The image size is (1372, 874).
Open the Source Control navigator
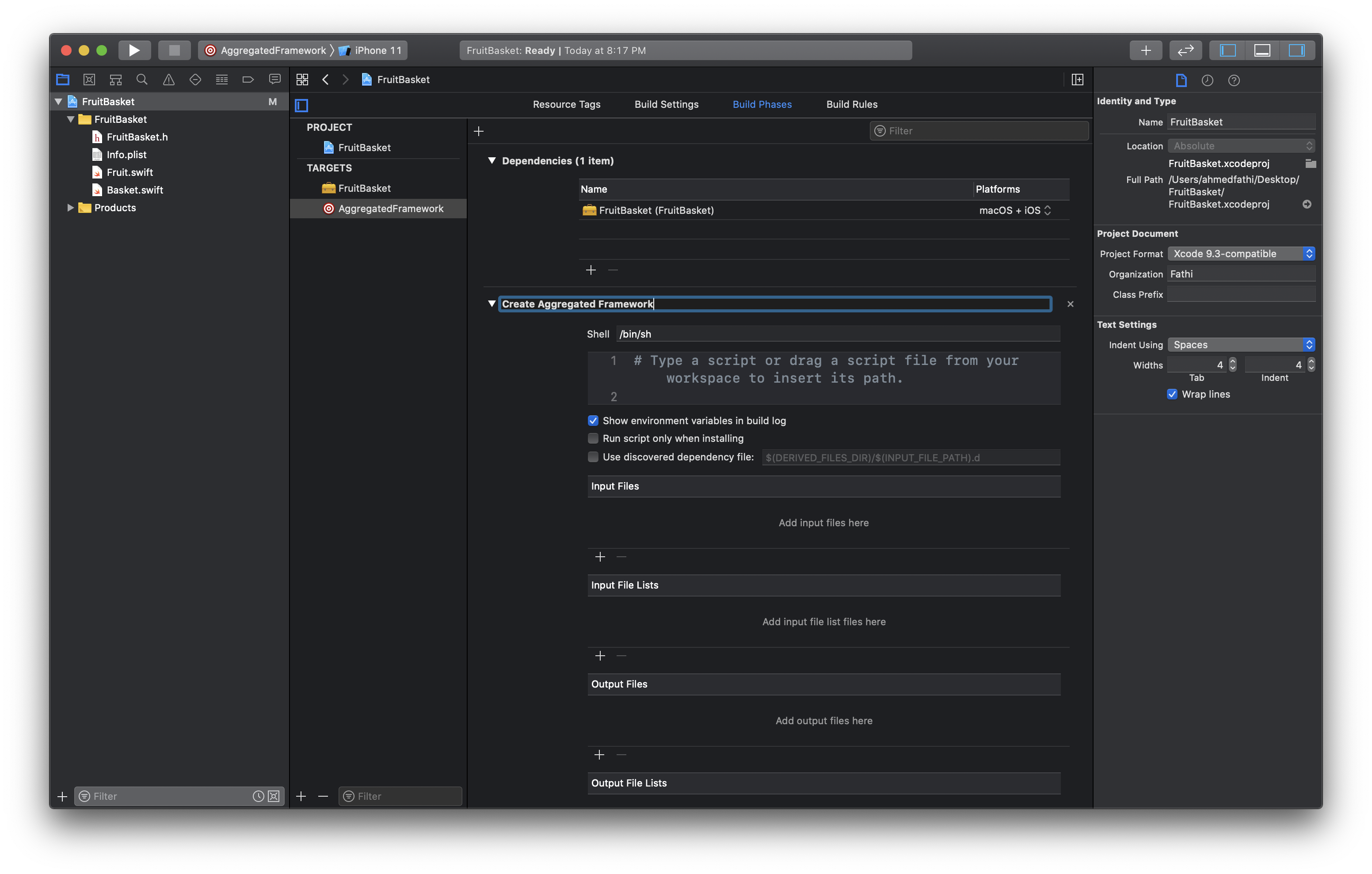click(89, 79)
